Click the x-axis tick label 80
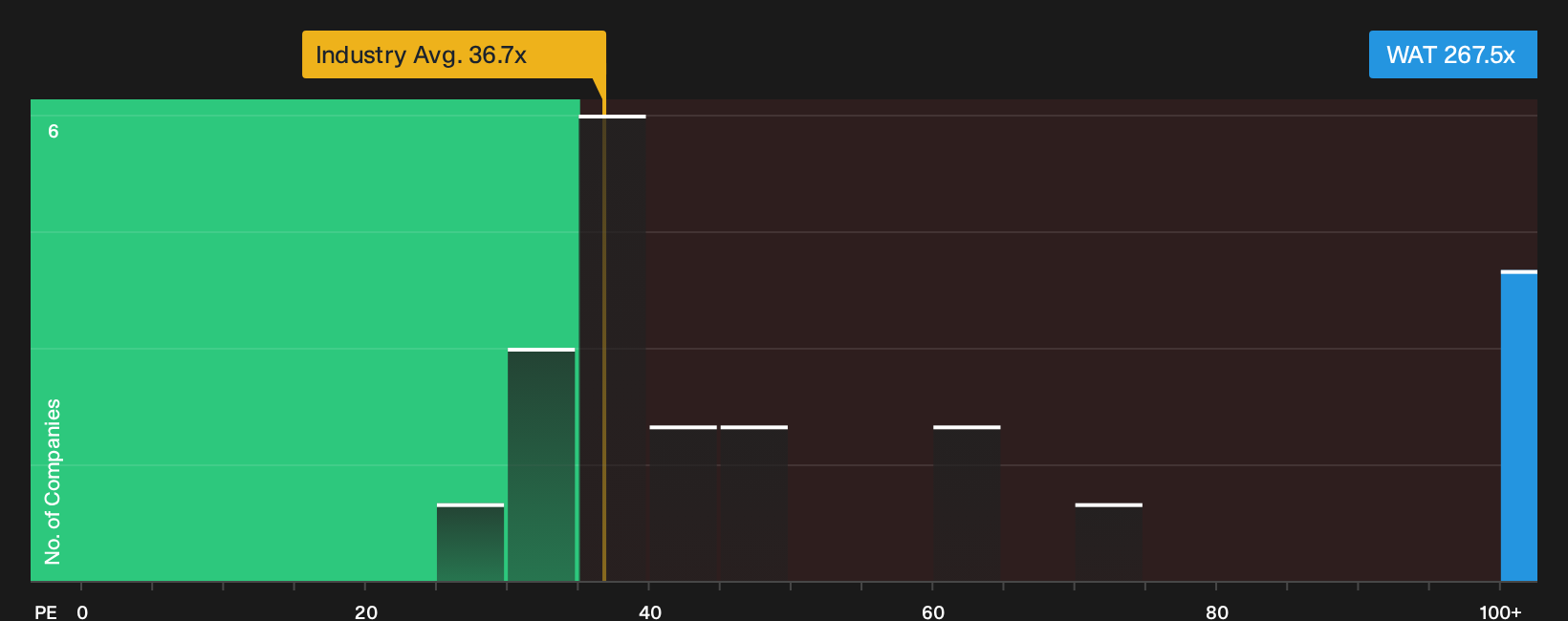Image resolution: width=1568 pixels, height=621 pixels. click(1217, 612)
